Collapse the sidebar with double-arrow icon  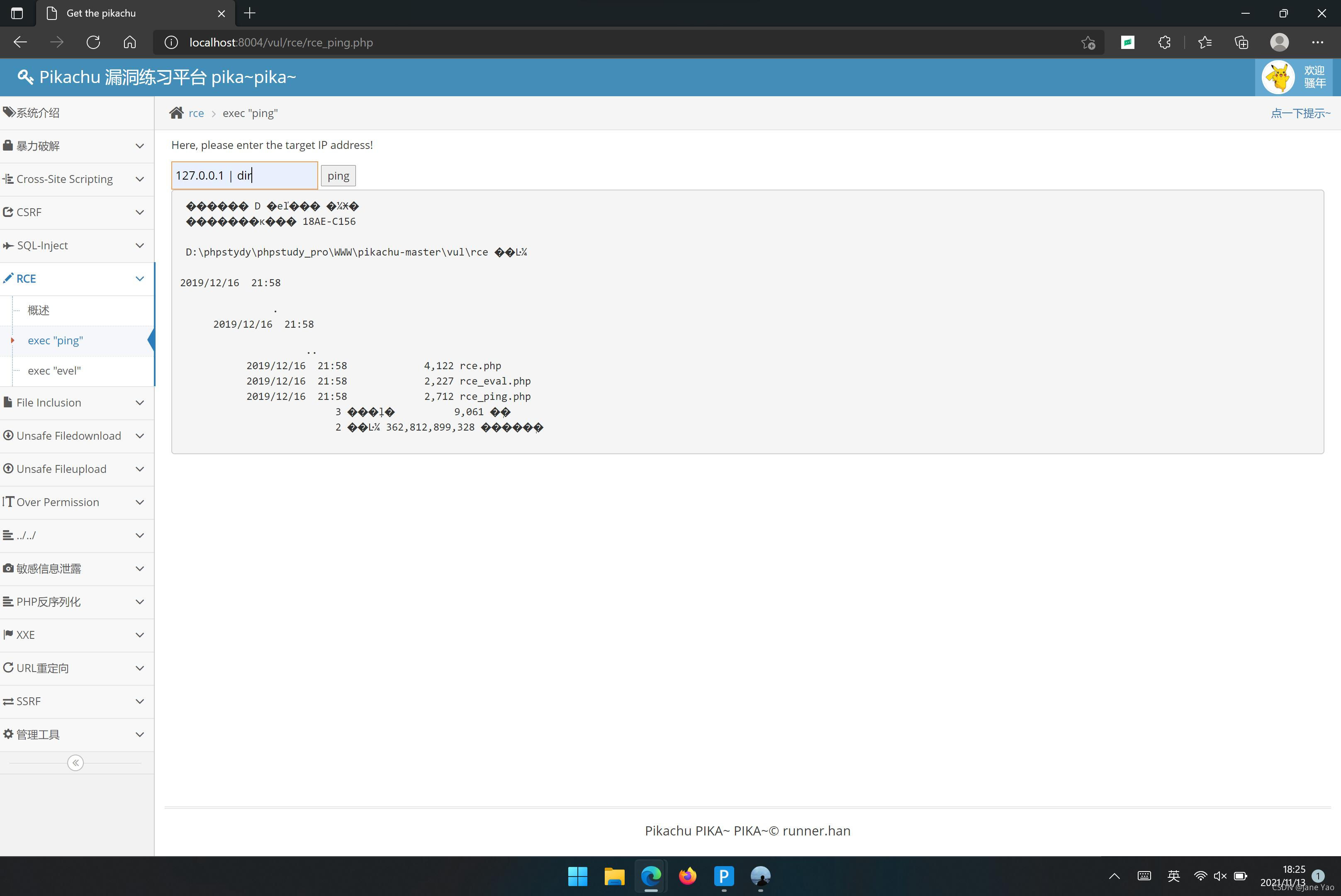click(x=75, y=763)
